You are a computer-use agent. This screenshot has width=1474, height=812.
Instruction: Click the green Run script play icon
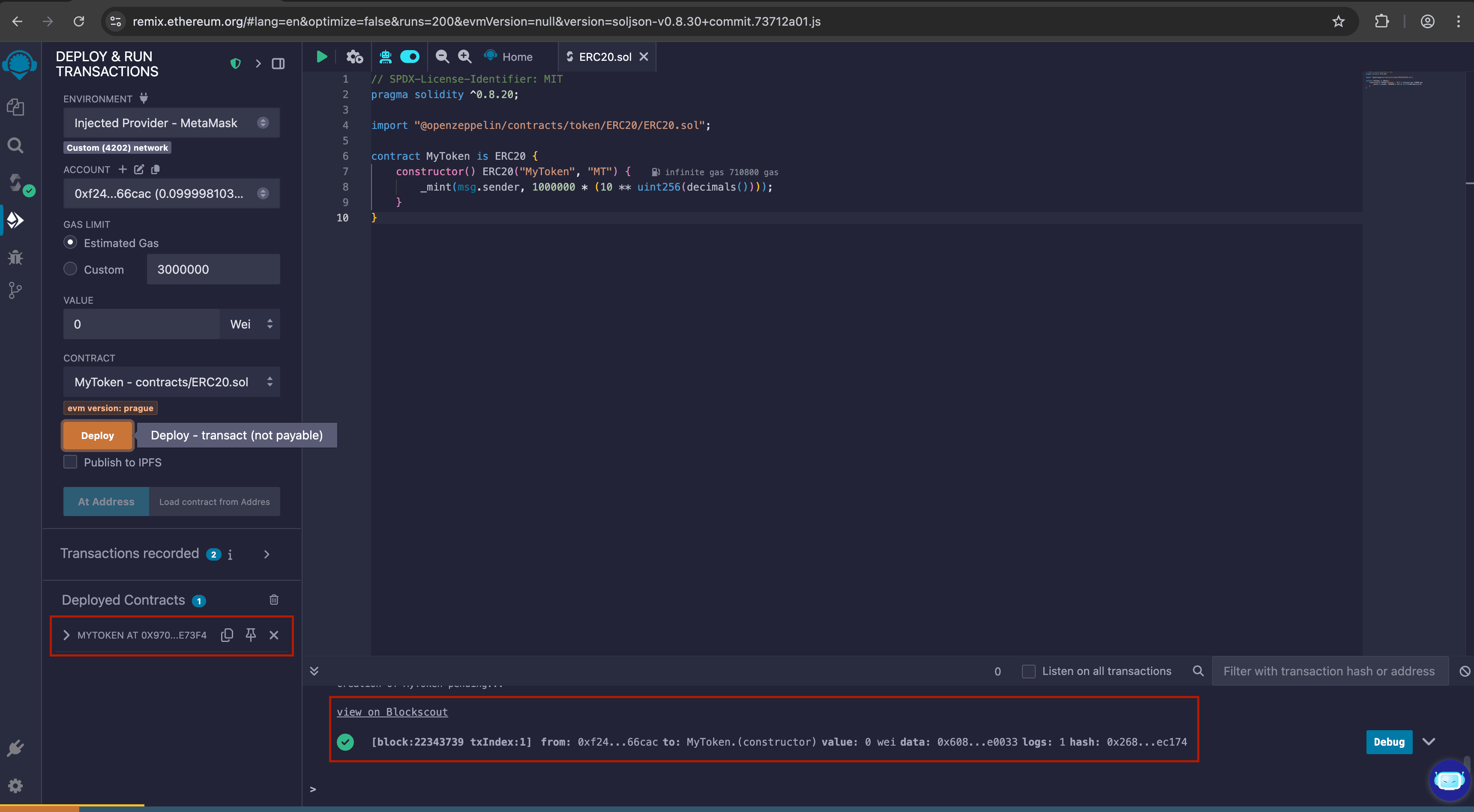[x=321, y=57]
